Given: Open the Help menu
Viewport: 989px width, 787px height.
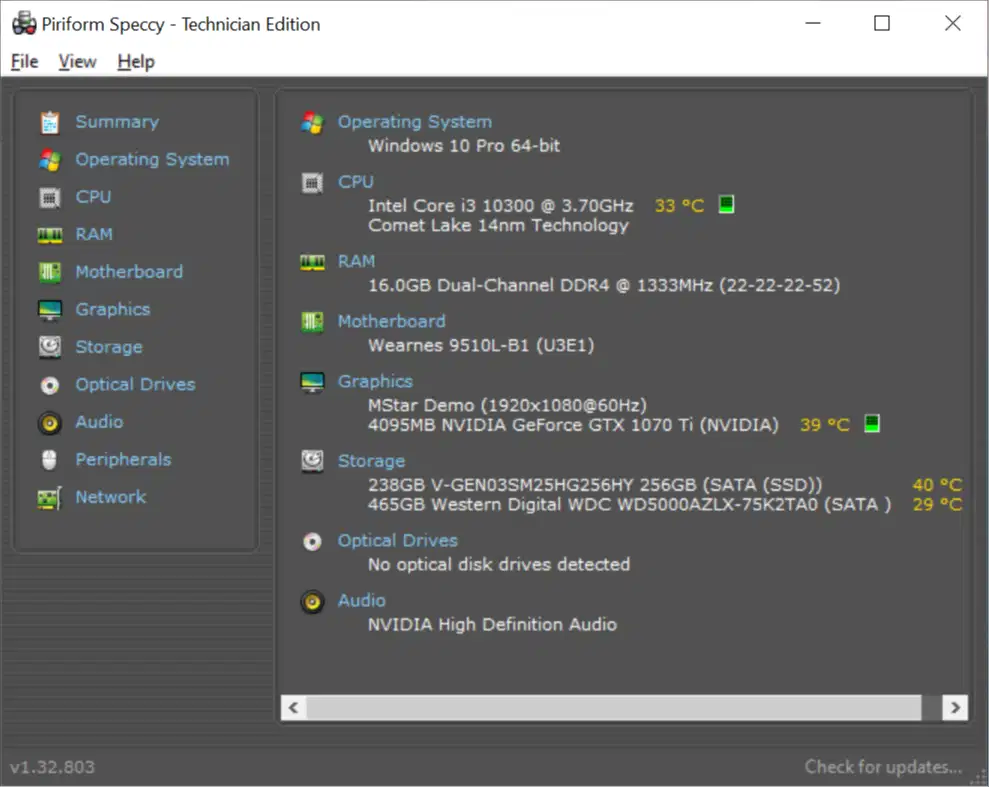Looking at the screenshot, I should [x=135, y=61].
